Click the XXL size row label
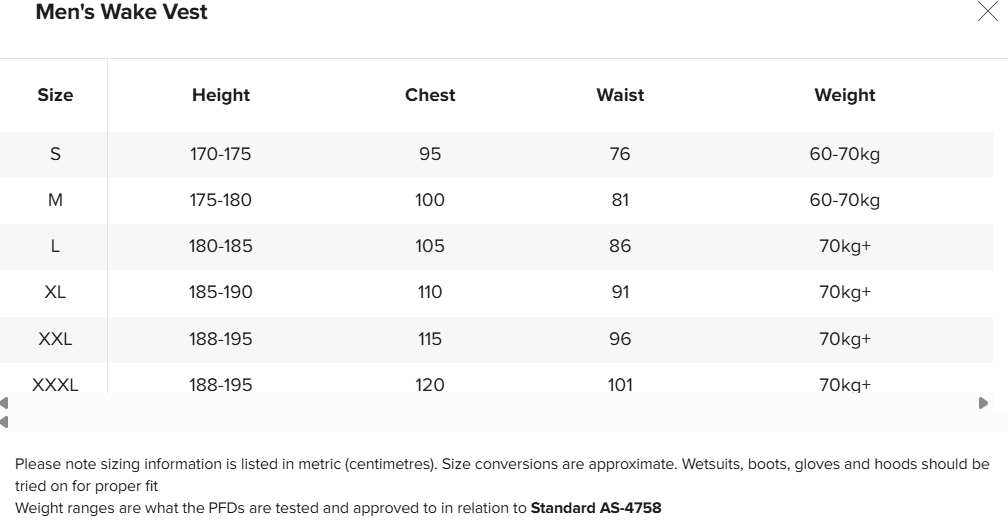Viewport: 1008px width, 527px height. (x=55, y=339)
